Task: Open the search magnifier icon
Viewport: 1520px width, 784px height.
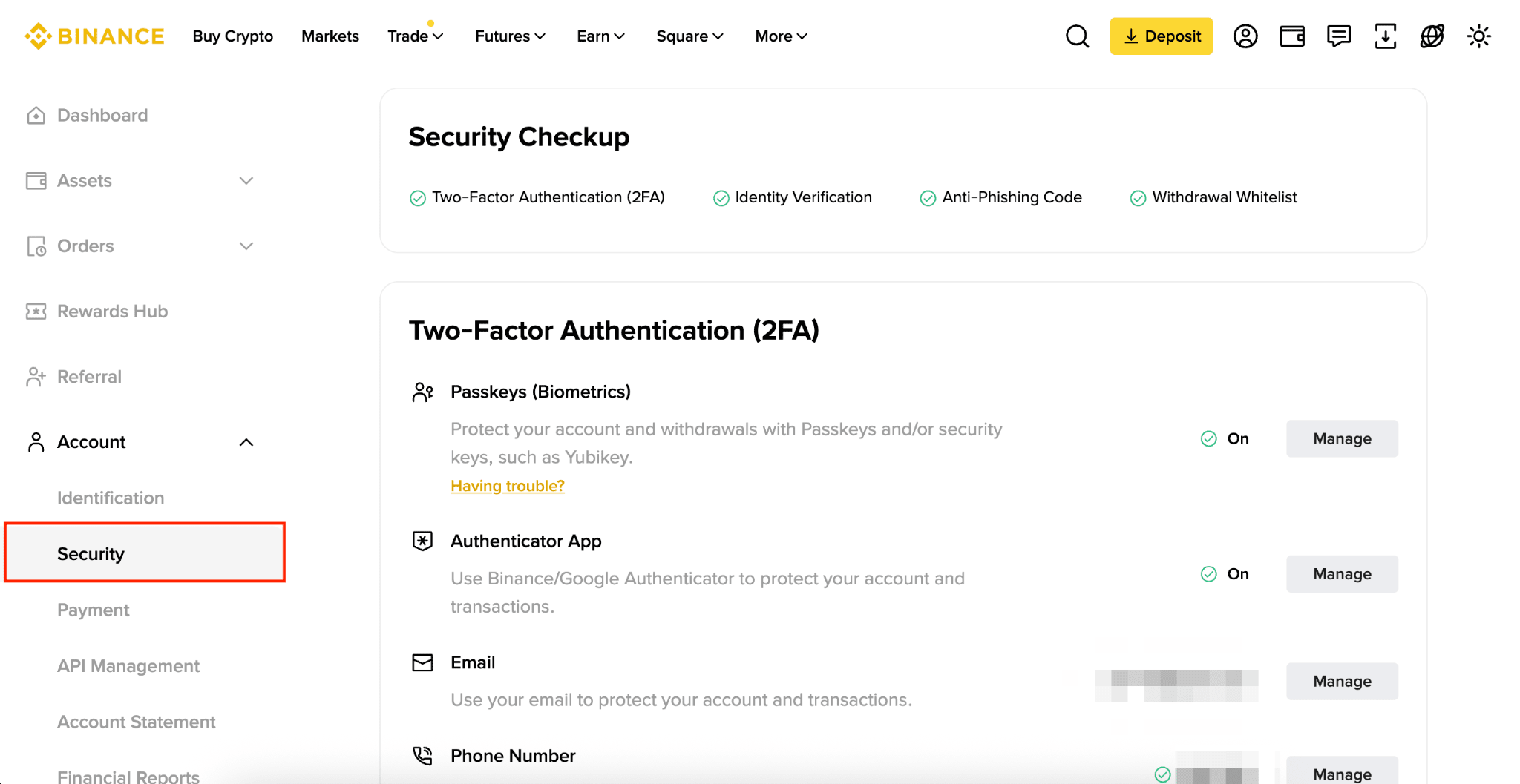Action: (x=1077, y=36)
